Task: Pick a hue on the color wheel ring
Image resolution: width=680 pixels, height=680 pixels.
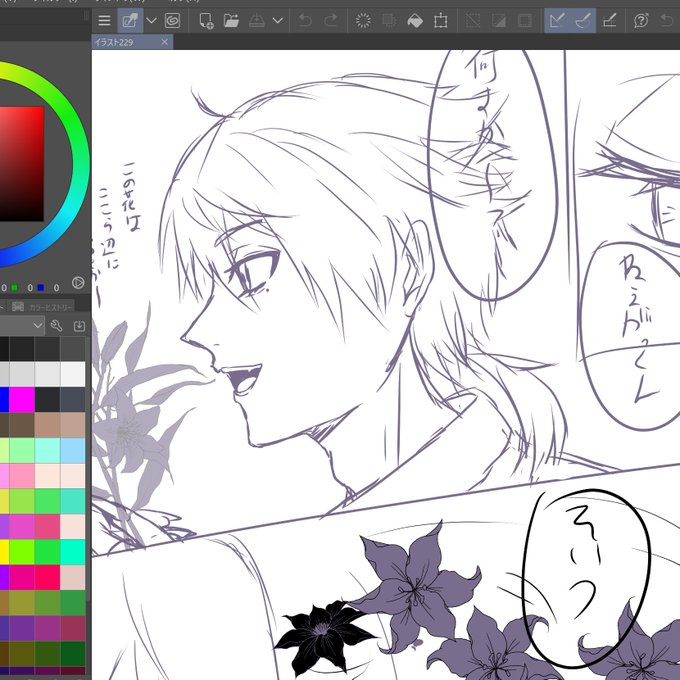Action: click(x=80, y=165)
